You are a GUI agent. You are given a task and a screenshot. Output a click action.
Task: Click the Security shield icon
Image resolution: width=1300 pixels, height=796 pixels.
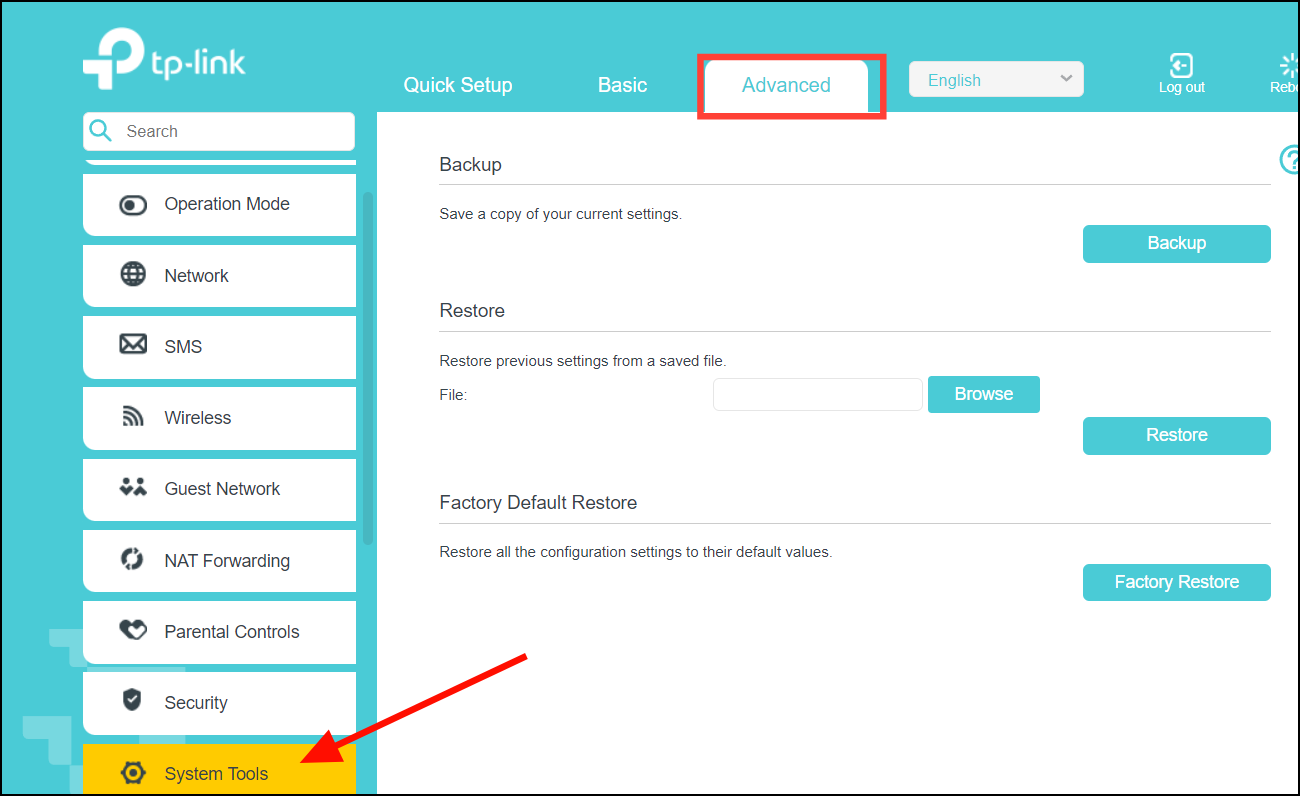click(x=132, y=700)
